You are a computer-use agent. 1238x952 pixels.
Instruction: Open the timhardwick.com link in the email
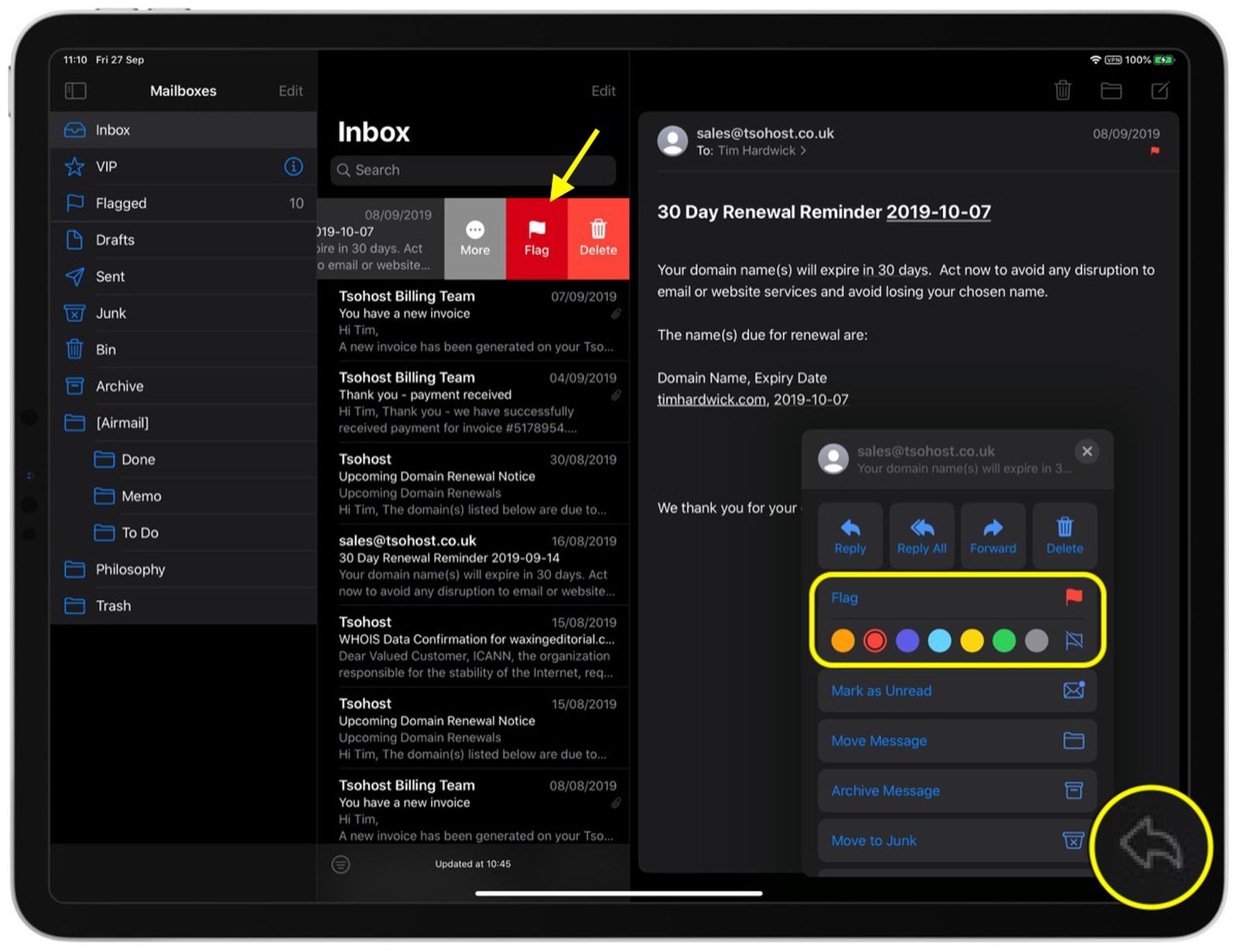(x=710, y=399)
